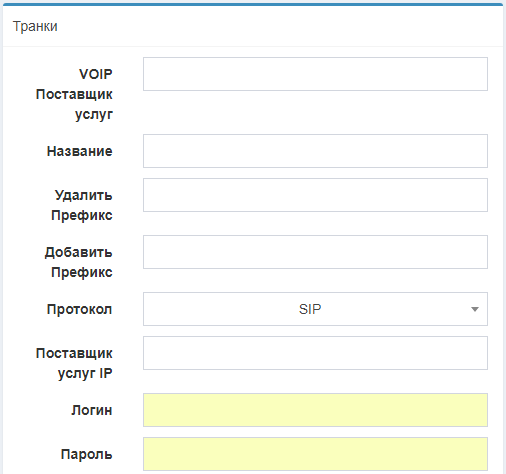Focus the VOIP Поставщик услуг input field
This screenshot has height=474, width=506.
[x=315, y=74]
